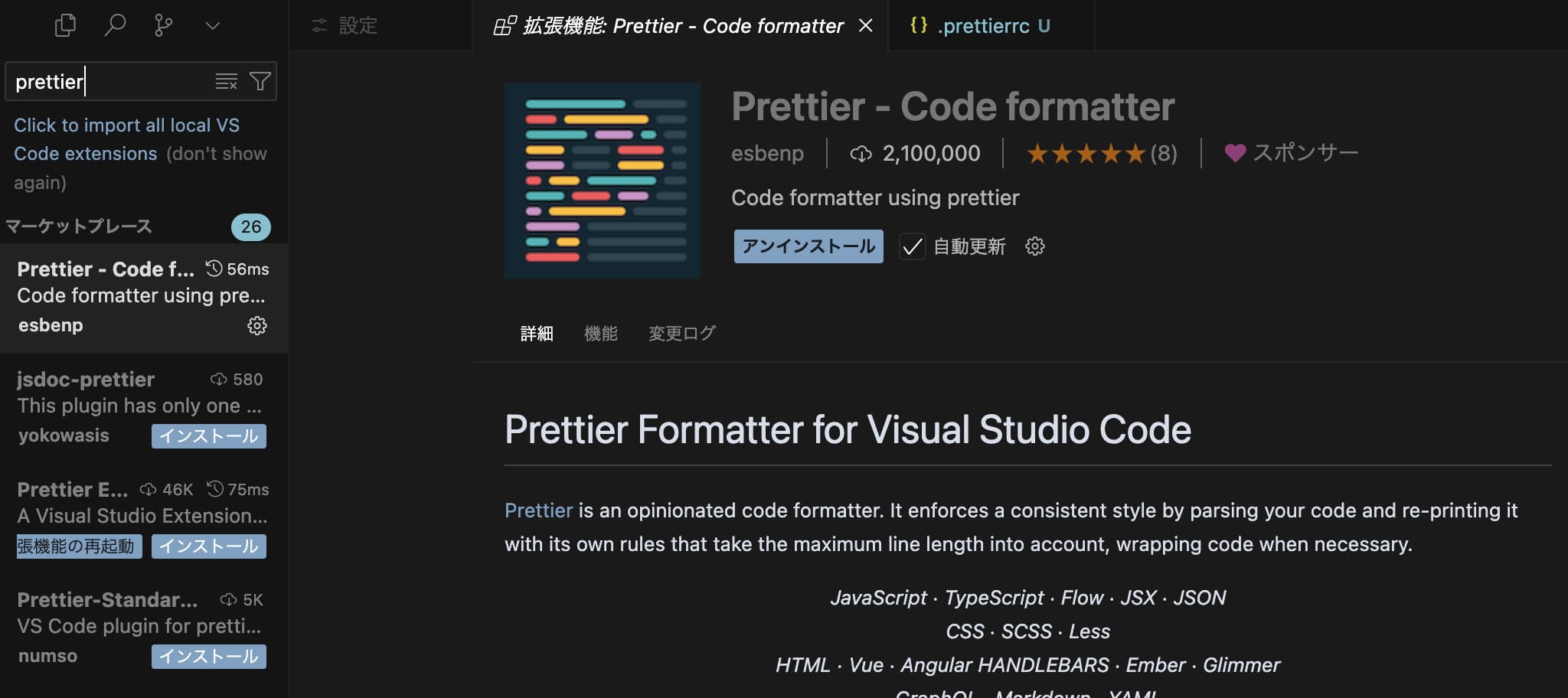
Task: Click 'JavaScript · TypeScript · Flow · JSX · JSON' line
Action: click(1027, 598)
